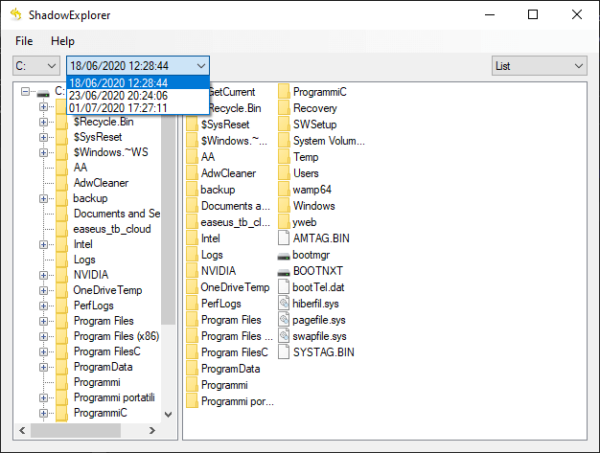Click the Intel folder icon in list
Screen dimensions: 600x453
click(192, 238)
